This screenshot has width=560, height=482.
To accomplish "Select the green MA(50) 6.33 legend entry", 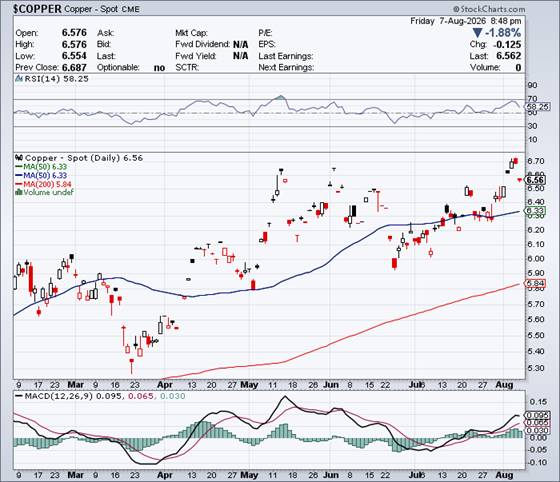I will tap(41, 166).
